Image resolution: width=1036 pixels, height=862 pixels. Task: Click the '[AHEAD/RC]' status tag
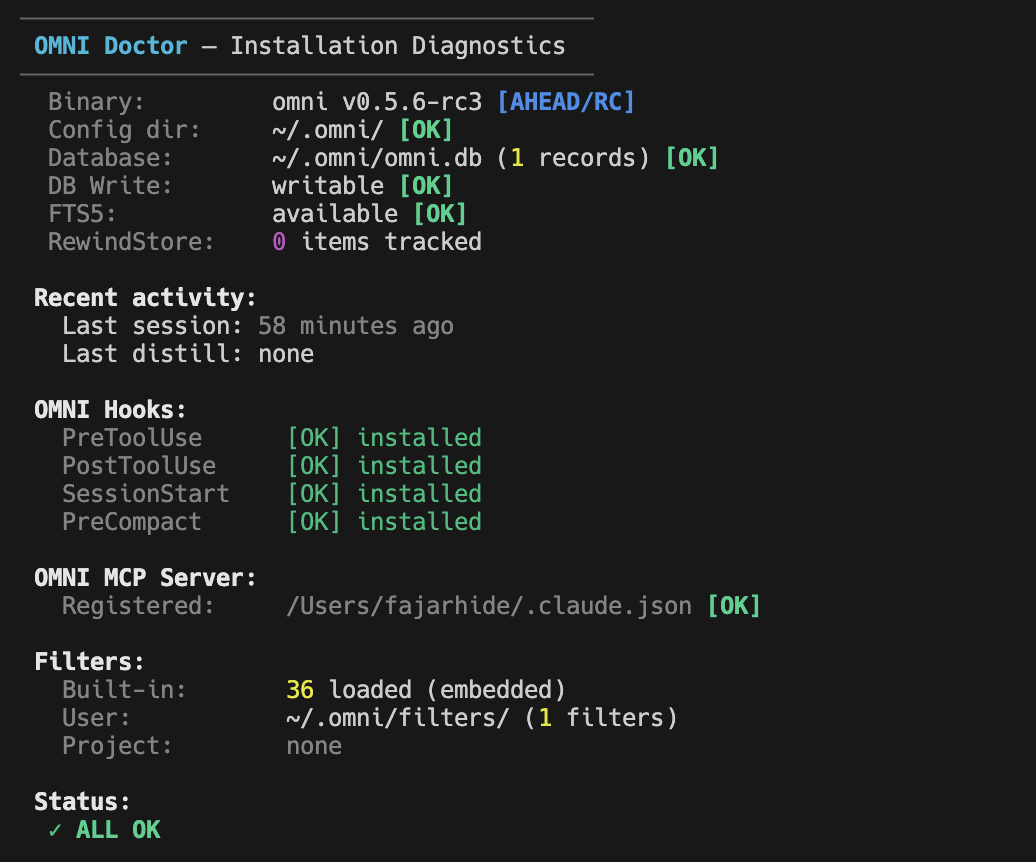(x=566, y=102)
